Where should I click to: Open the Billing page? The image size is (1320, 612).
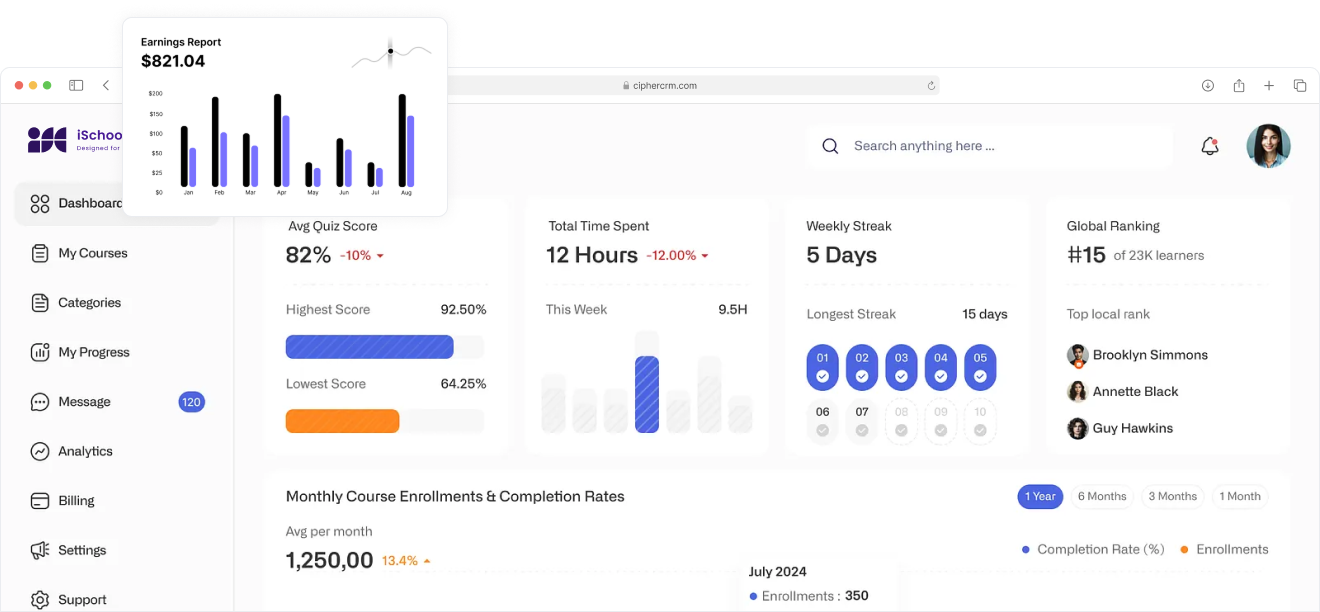click(x=76, y=501)
